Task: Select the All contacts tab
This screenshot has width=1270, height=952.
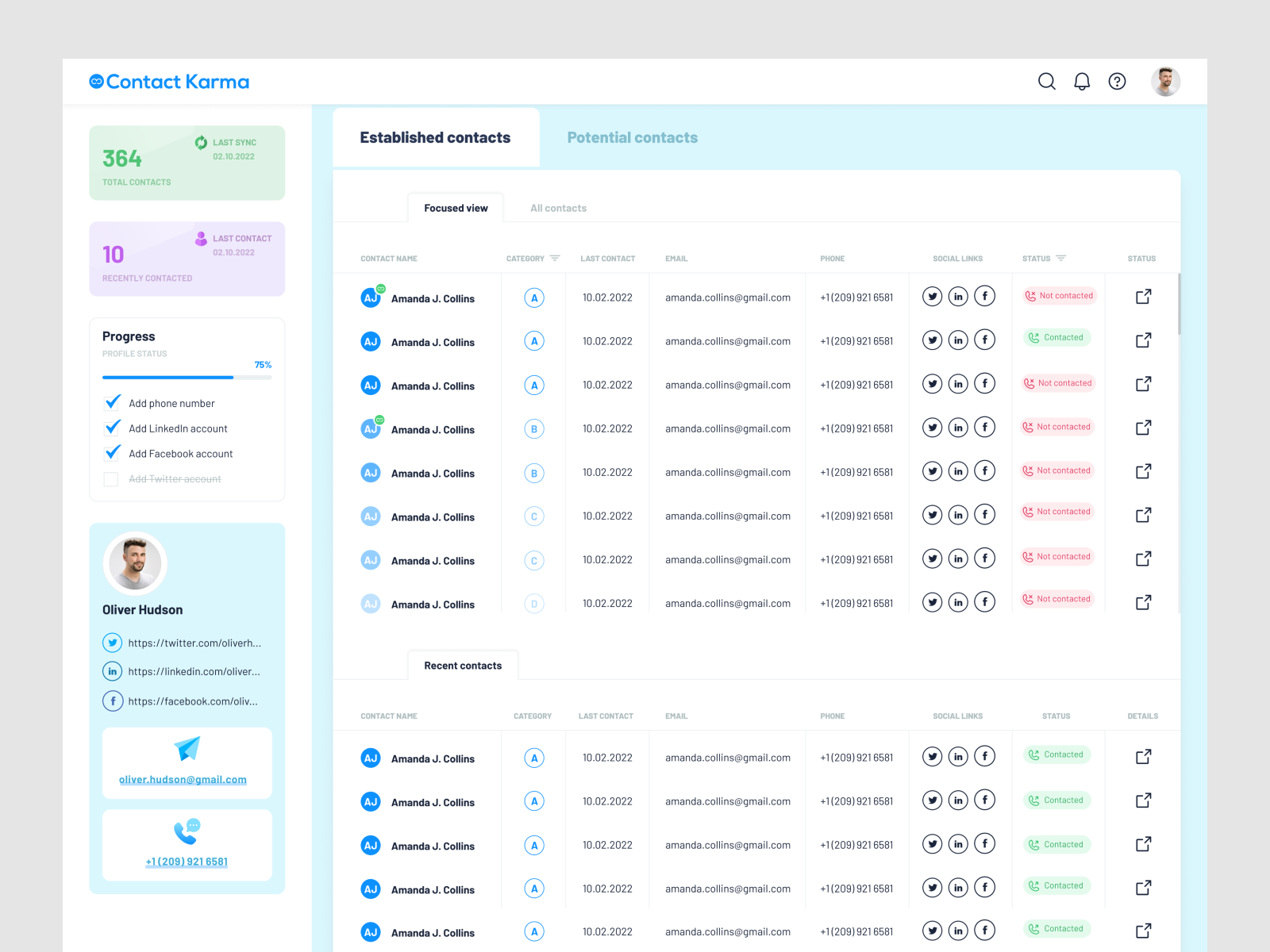Action: (558, 208)
